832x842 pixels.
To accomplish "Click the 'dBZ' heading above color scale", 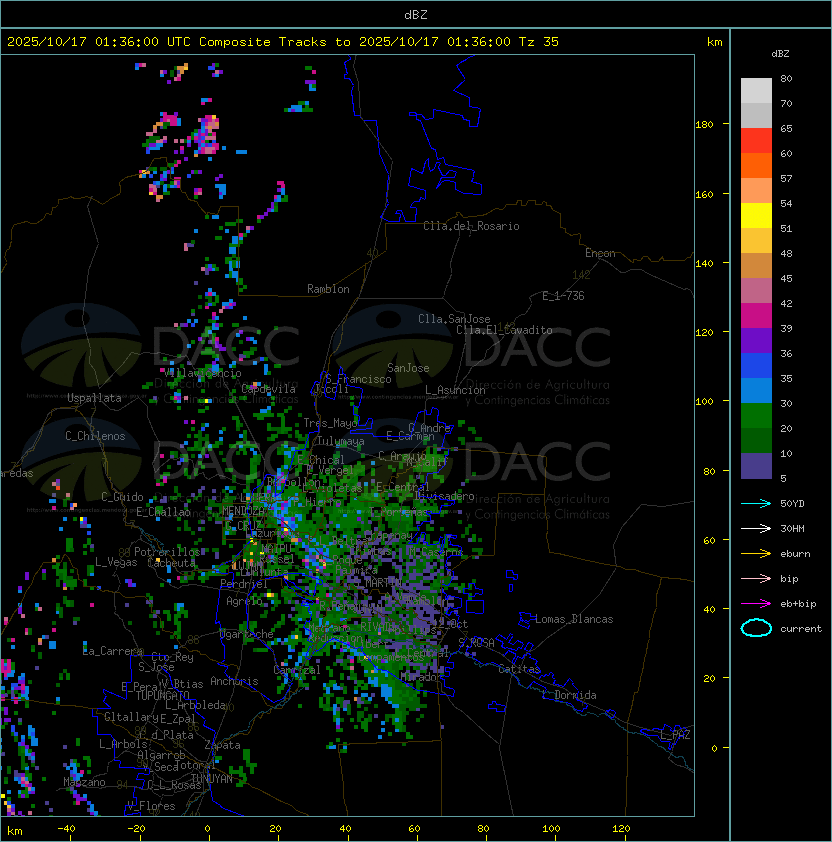I will pyautogui.click(x=780, y=54).
